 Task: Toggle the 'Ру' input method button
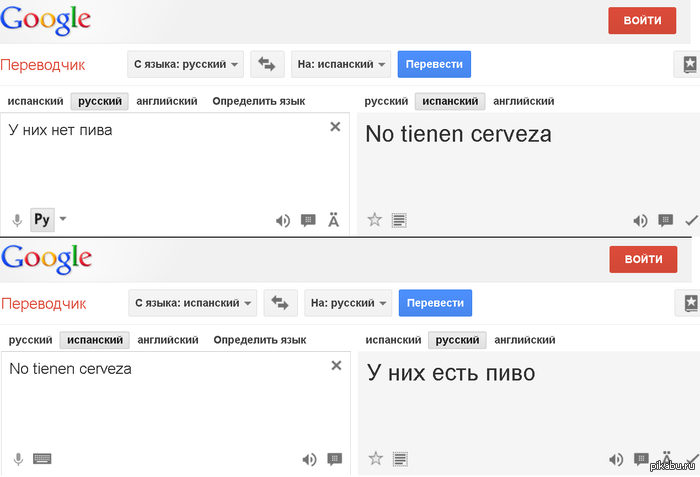42,220
